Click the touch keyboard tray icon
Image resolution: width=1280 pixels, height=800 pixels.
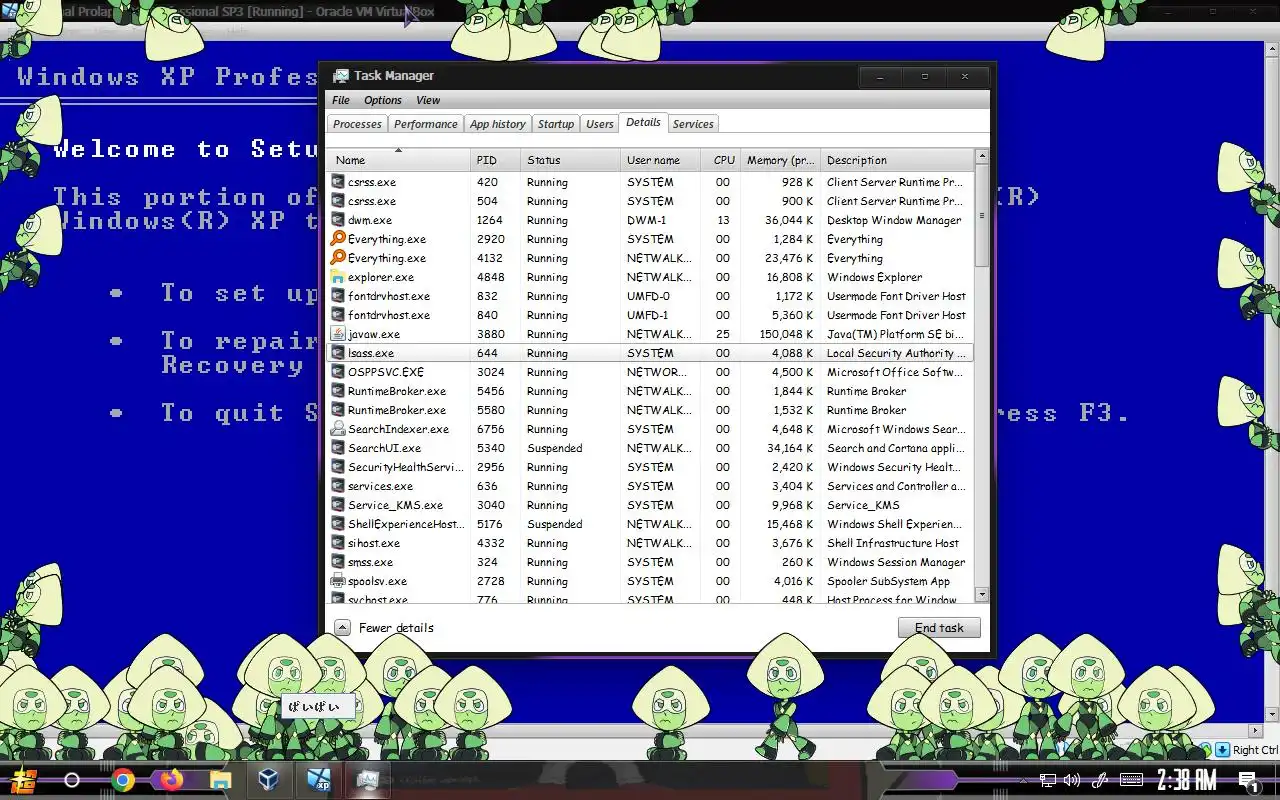pos(1132,780)
